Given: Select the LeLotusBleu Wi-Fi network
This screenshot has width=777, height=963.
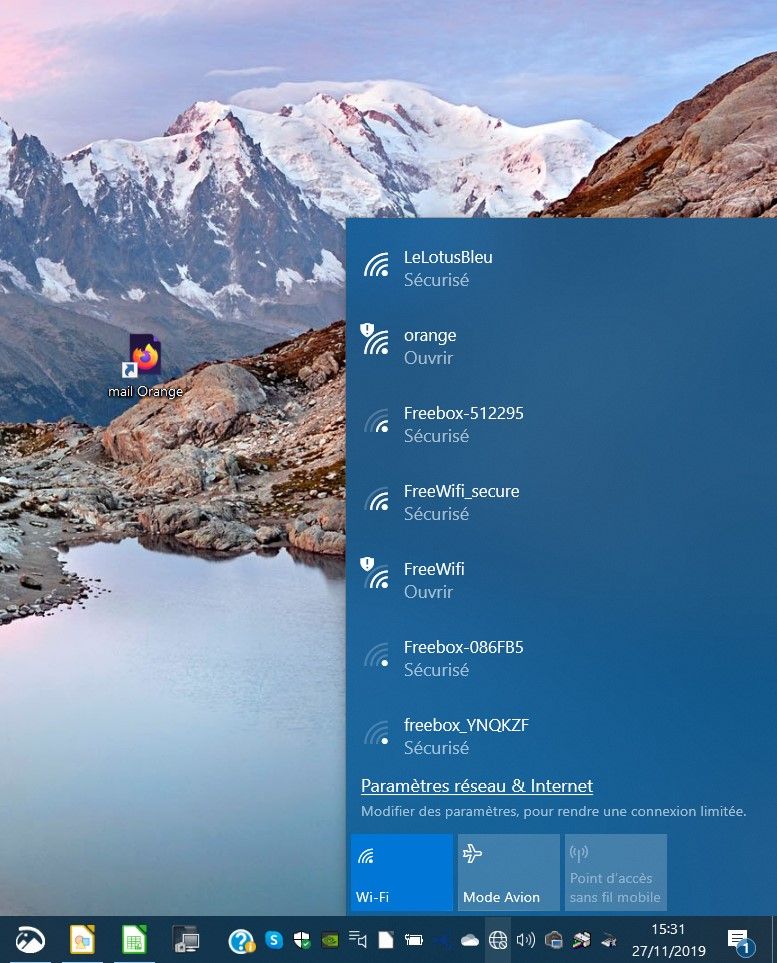Looking at the screenshot, I should point(448,268).
